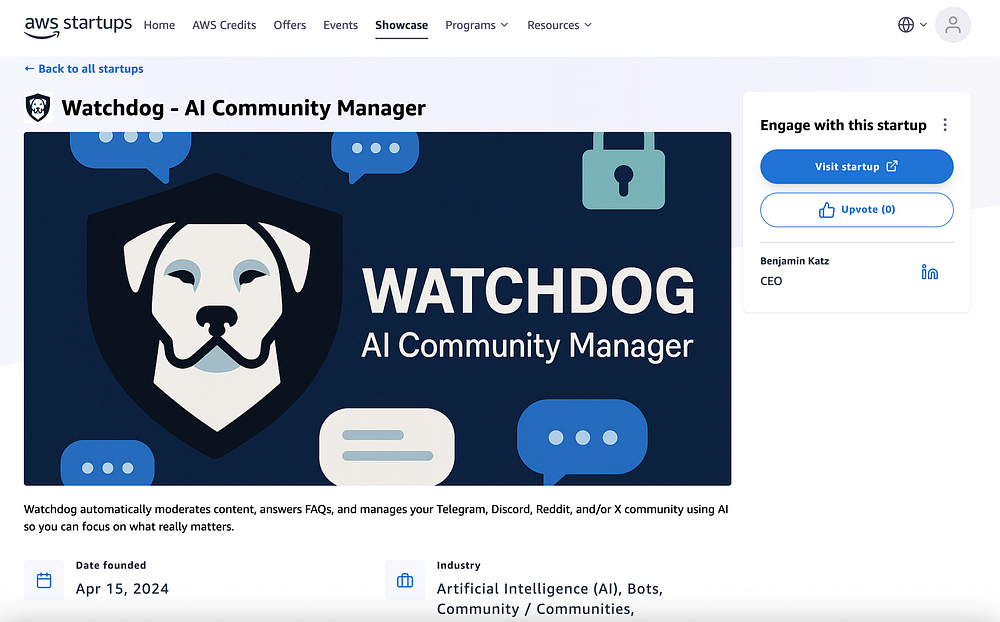Select the Offers nav item
The image size is (1000, 622).
point(290,25)
